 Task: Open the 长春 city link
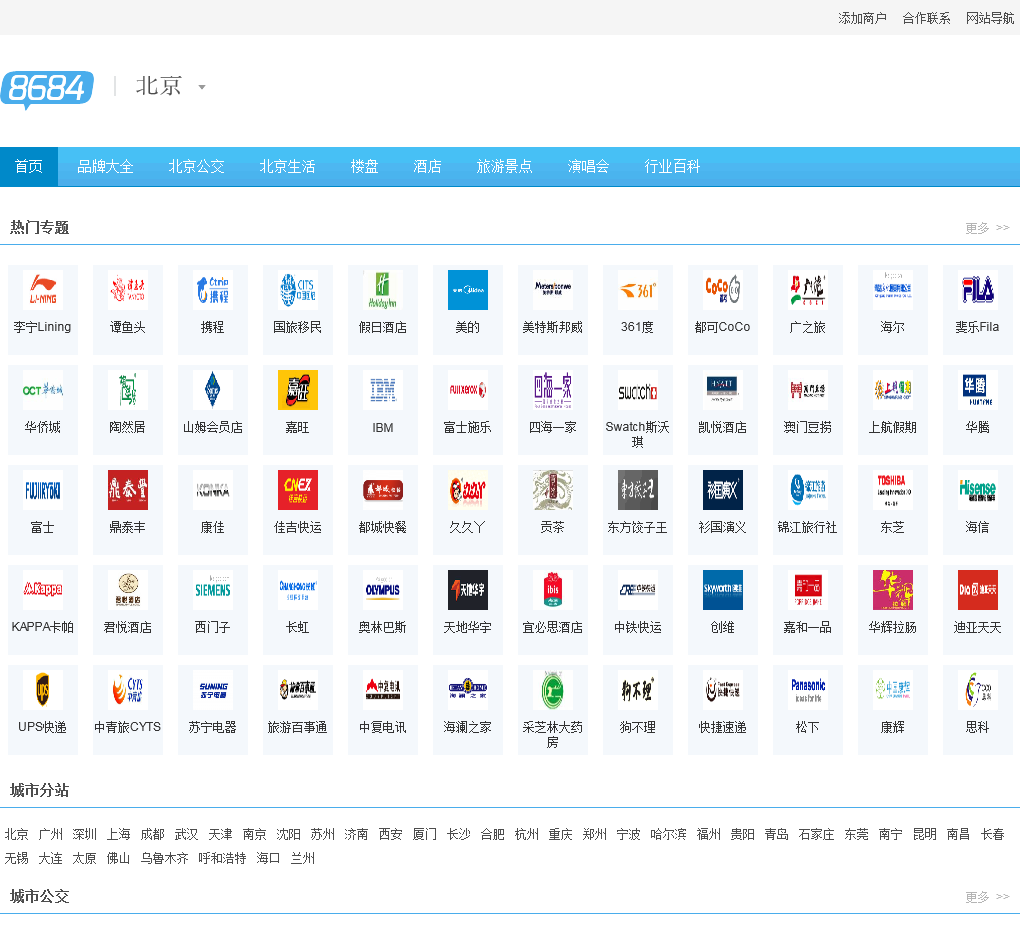(993, 834)
